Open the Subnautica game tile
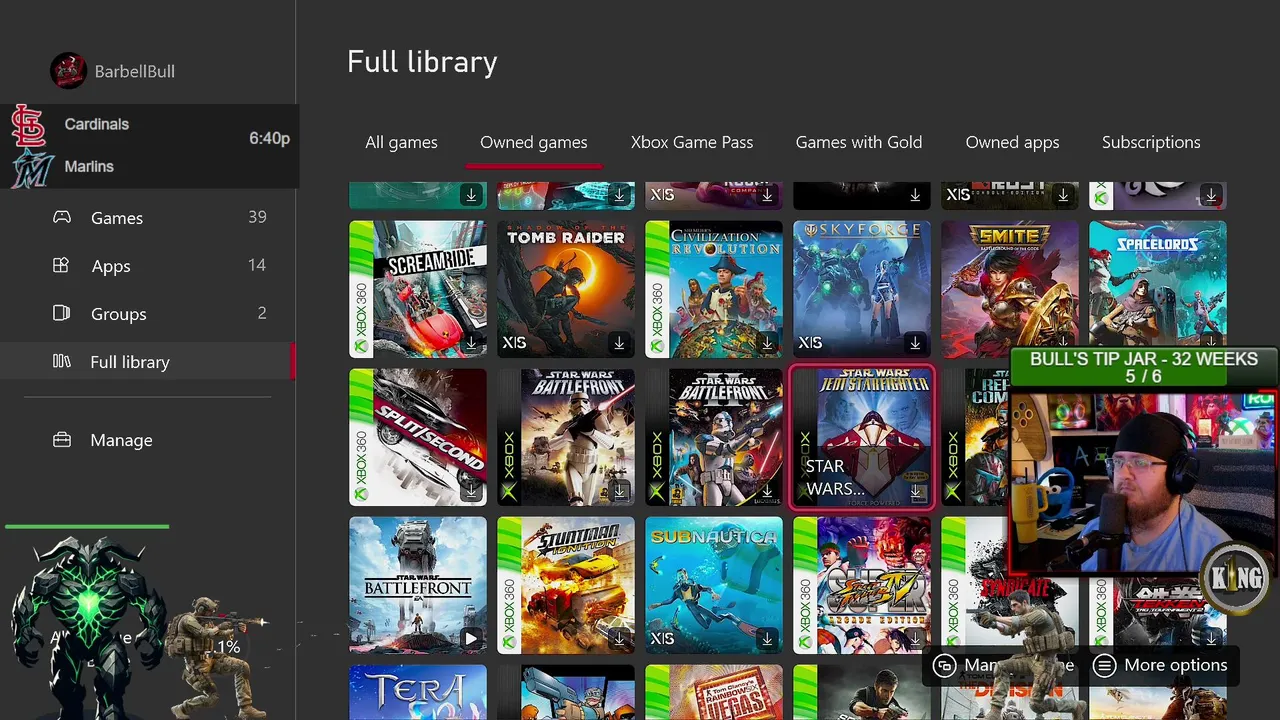Screen dimensions: 1280x720 coord(714,585)
